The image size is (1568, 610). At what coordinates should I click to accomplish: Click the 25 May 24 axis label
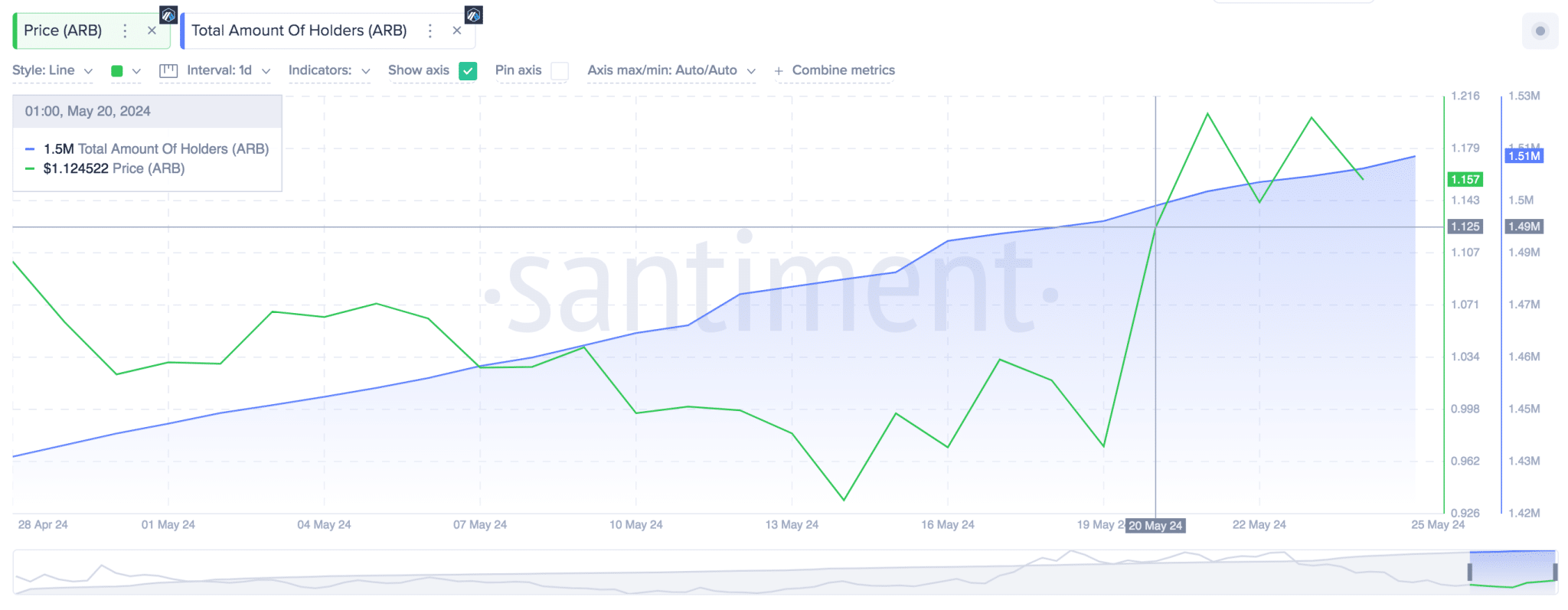tap(1438, 525)
